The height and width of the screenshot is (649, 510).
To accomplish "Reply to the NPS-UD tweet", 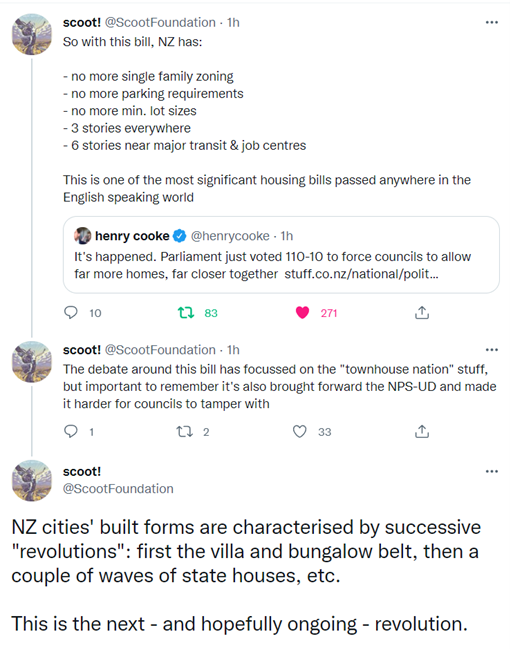I will (71, 432).
